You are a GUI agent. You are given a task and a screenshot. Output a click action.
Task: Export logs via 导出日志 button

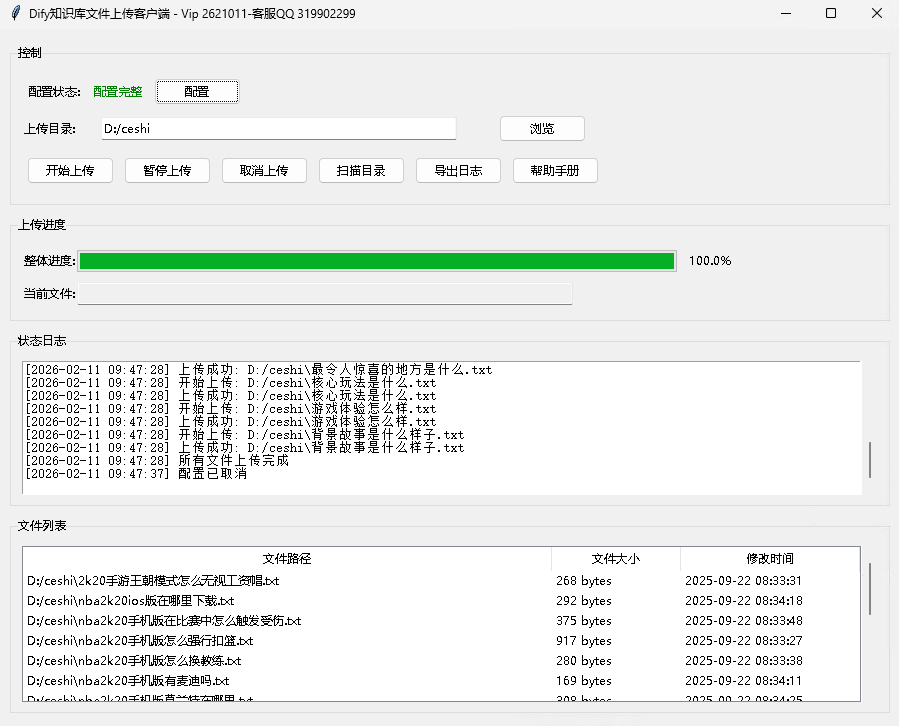click(458, 170)
